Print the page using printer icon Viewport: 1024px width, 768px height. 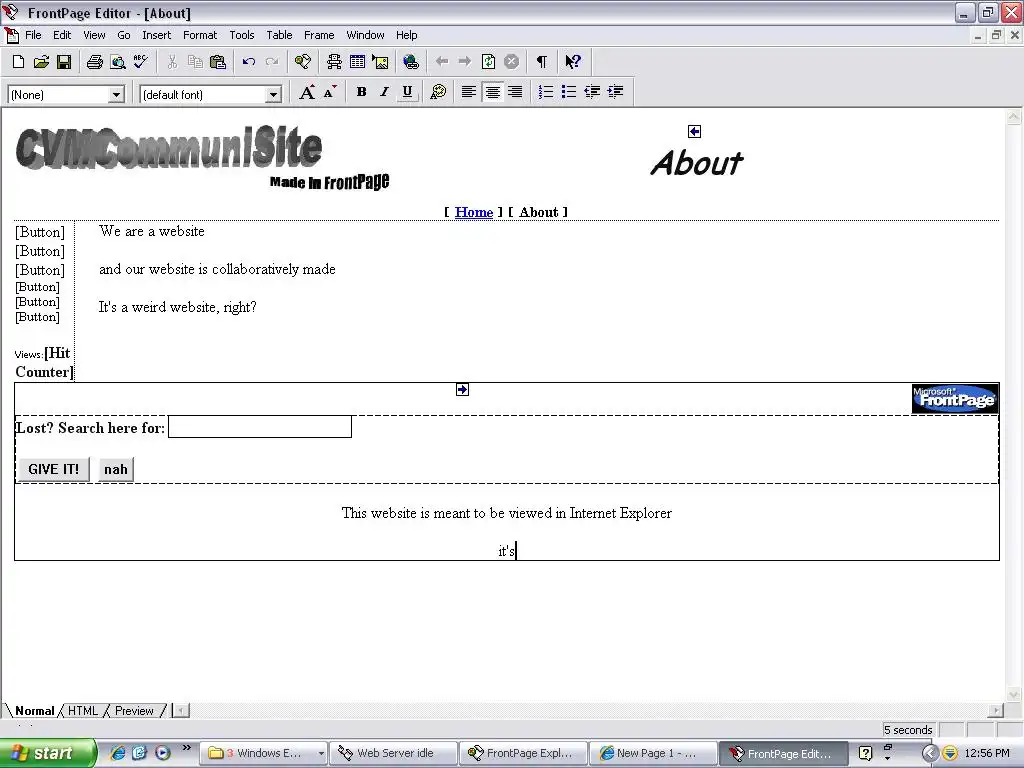coord(95,62)
